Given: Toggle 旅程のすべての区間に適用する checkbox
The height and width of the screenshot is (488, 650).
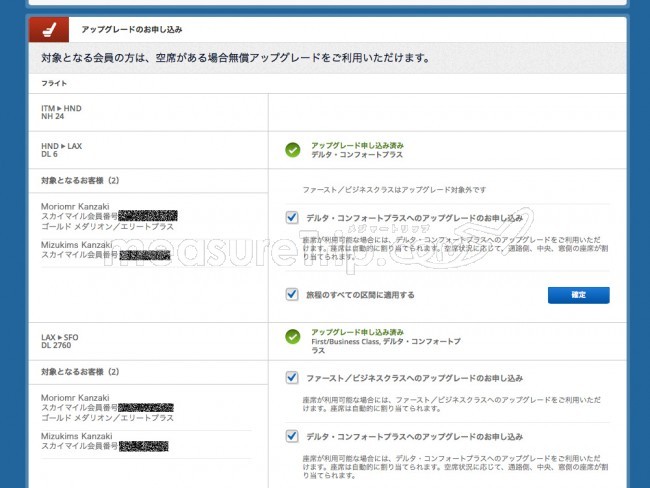Looking at the screenshot, I should [292, 294].
